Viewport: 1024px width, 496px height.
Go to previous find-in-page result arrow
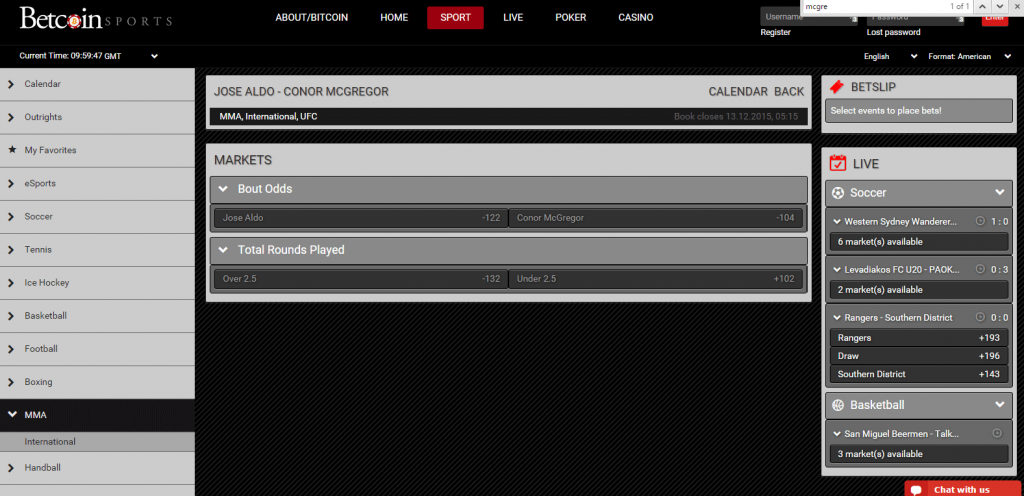[983, 7]
